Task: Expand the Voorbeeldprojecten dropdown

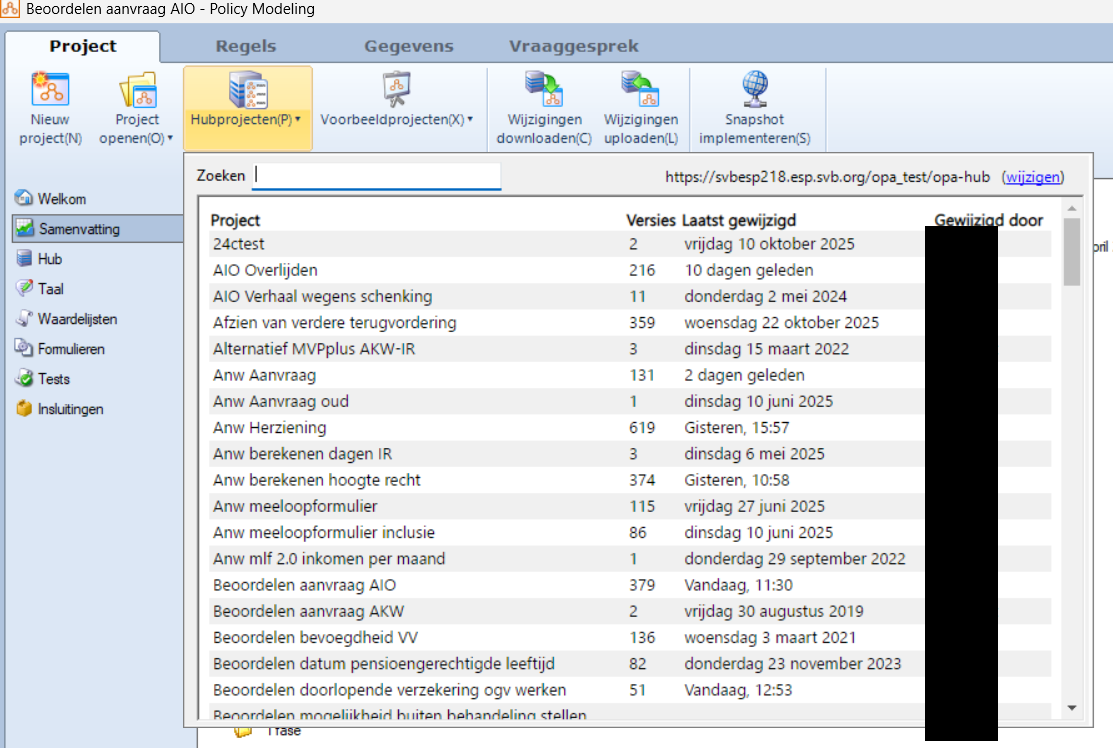Action: pos(396,119)
